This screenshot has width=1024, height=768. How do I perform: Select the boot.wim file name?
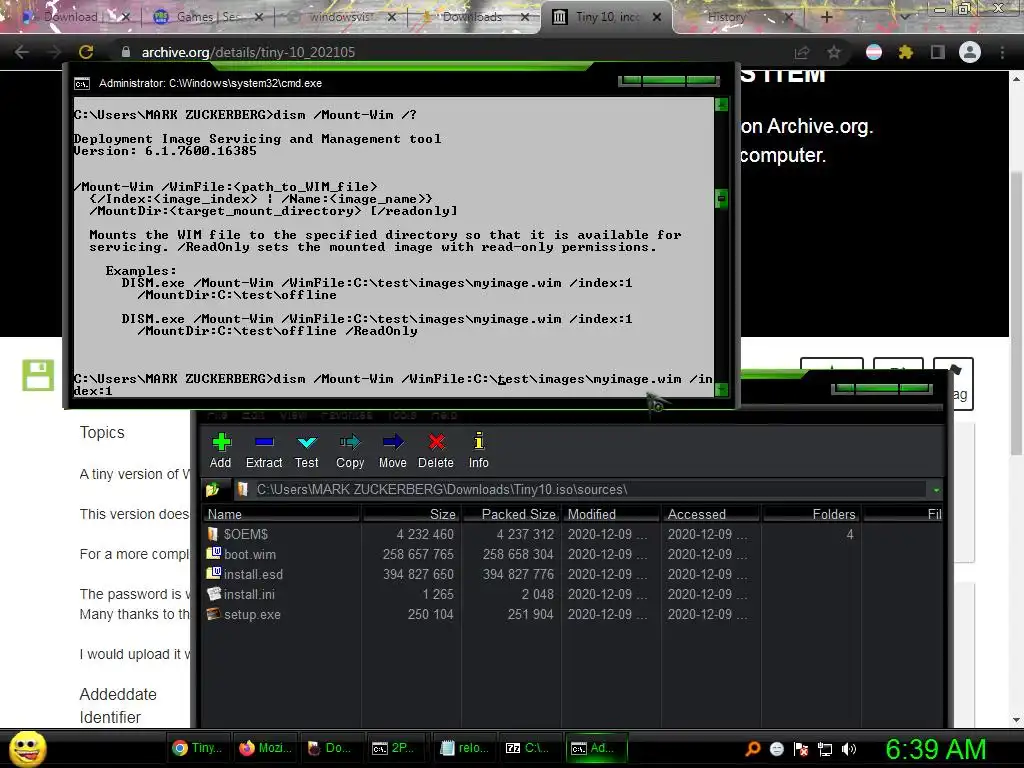[249, 554]
